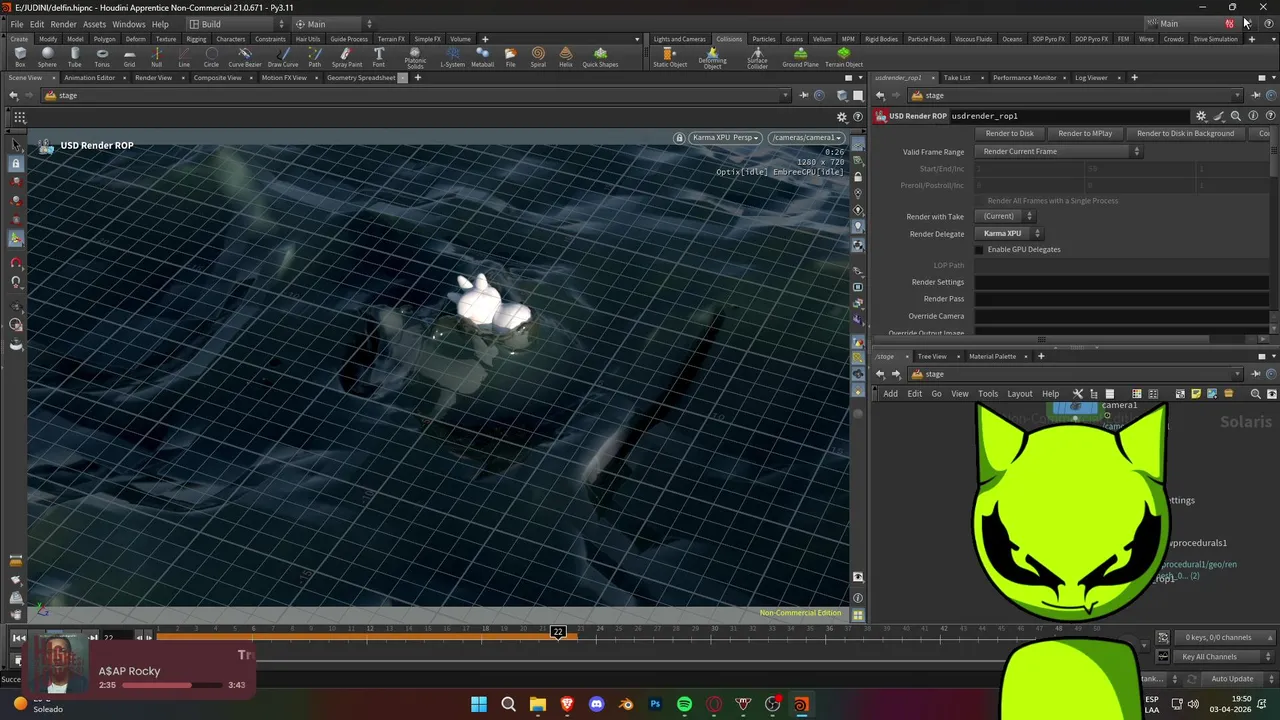
Task: Click the Render to MPlay button
Action: tap(1085, 133)
